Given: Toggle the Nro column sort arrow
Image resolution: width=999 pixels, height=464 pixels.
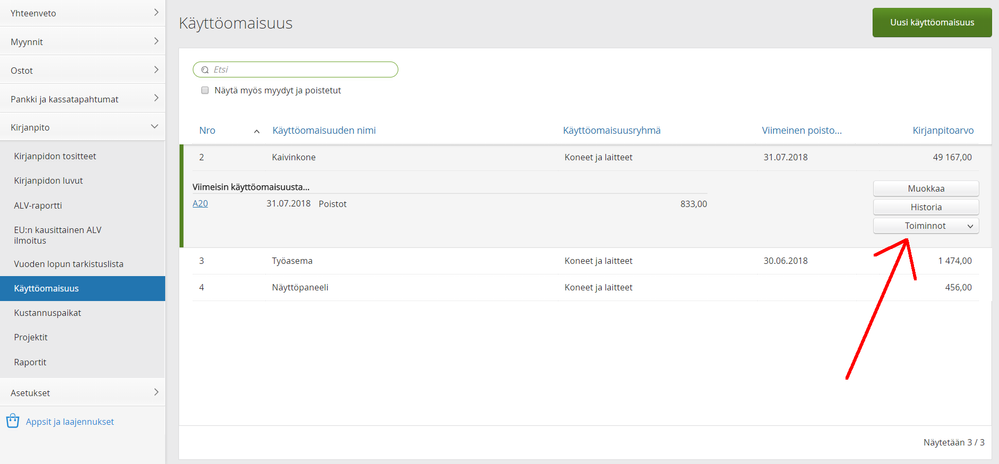Looking at the screenshot, I should tap(257, 131).
